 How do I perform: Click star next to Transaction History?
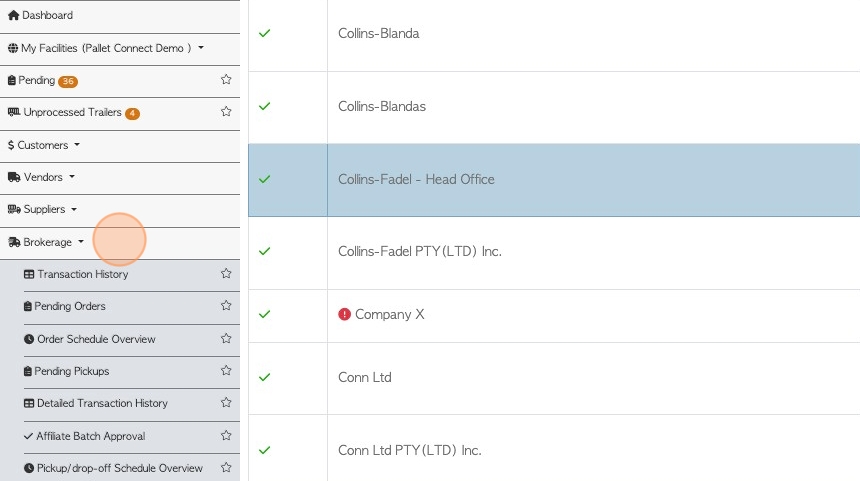[226, 273]
